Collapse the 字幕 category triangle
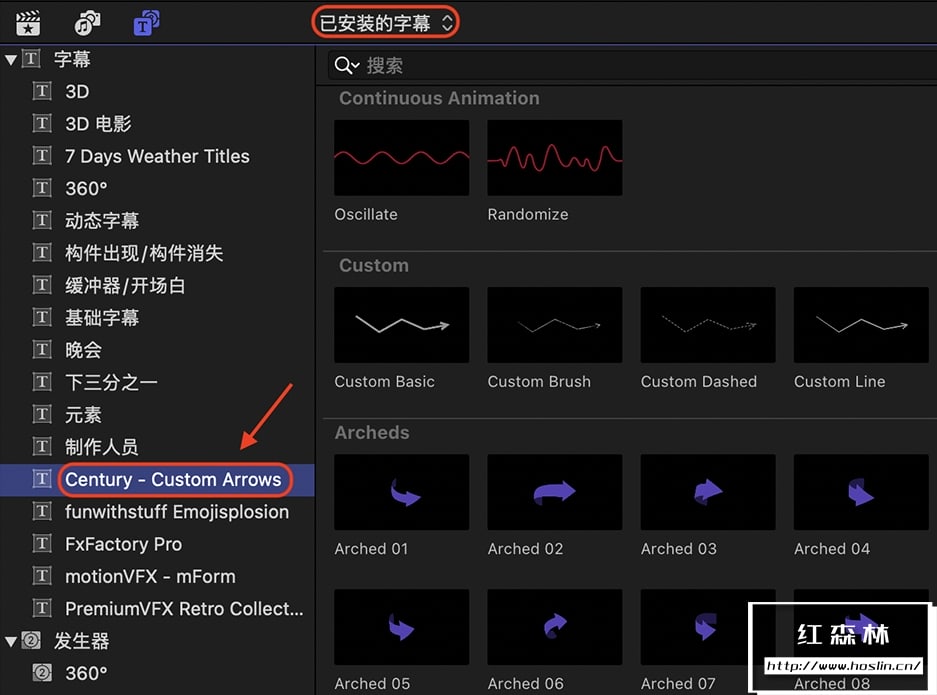 11,59
